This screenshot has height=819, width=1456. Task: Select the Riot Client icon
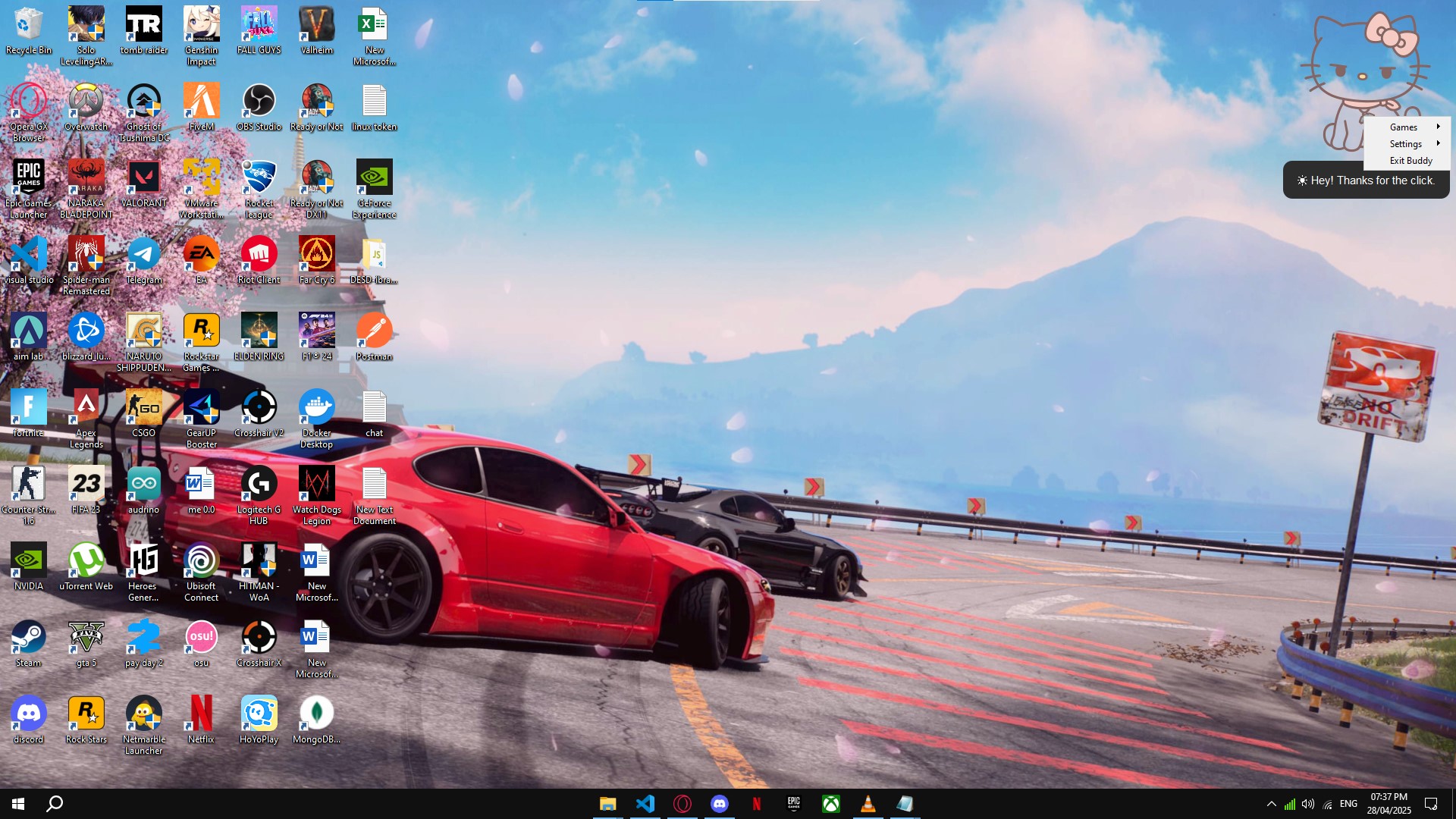click(259, 261)
